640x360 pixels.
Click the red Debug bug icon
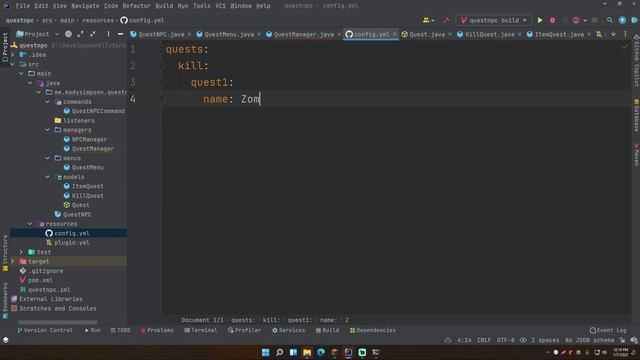click(552, 20)
